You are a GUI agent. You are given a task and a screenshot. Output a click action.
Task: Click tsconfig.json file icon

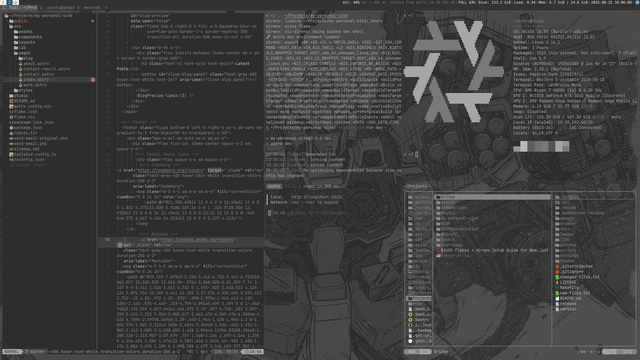[11, 160]
